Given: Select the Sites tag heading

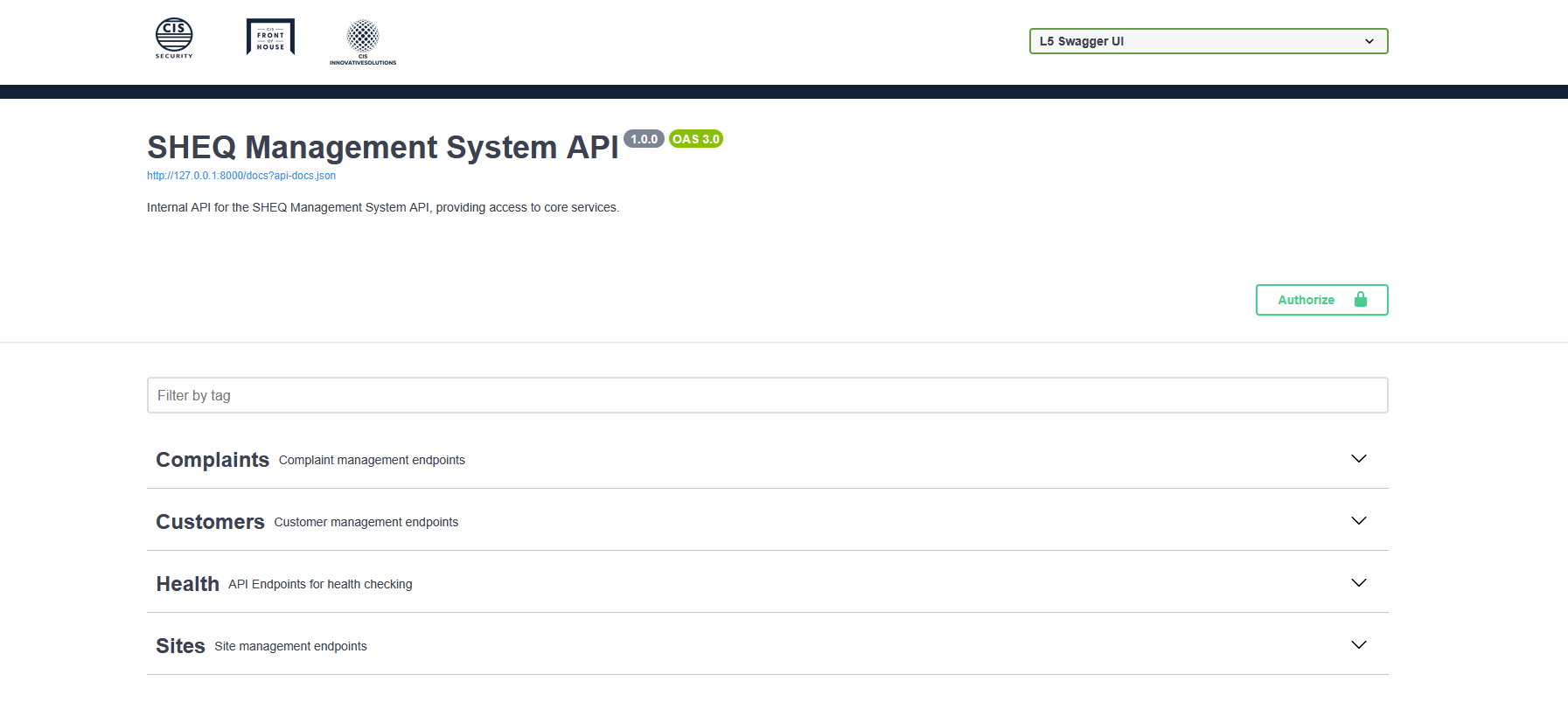Looking at the screenshot, I should click(180, 646).
